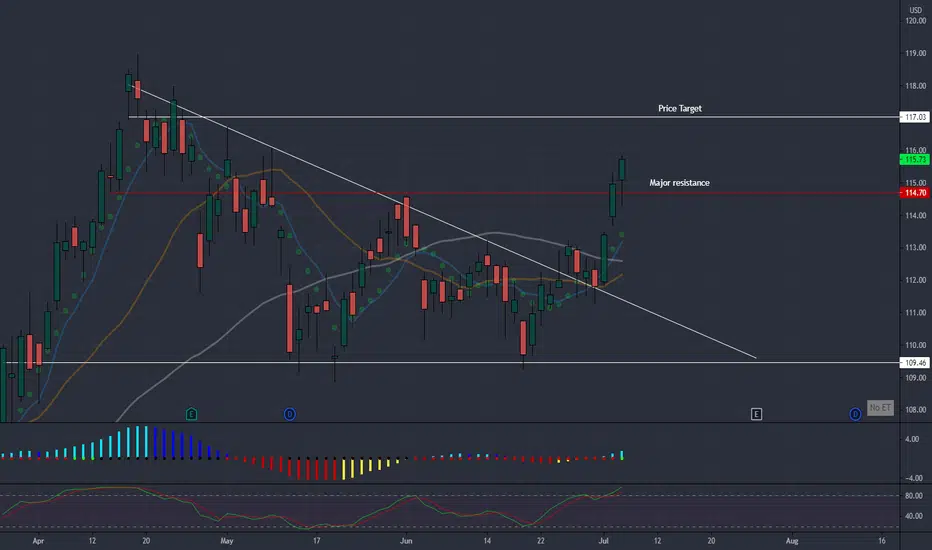This screenshot has width=932, height=550.
Task: Click the 112.00 price axis value
Action: click(x=915, y=280)
